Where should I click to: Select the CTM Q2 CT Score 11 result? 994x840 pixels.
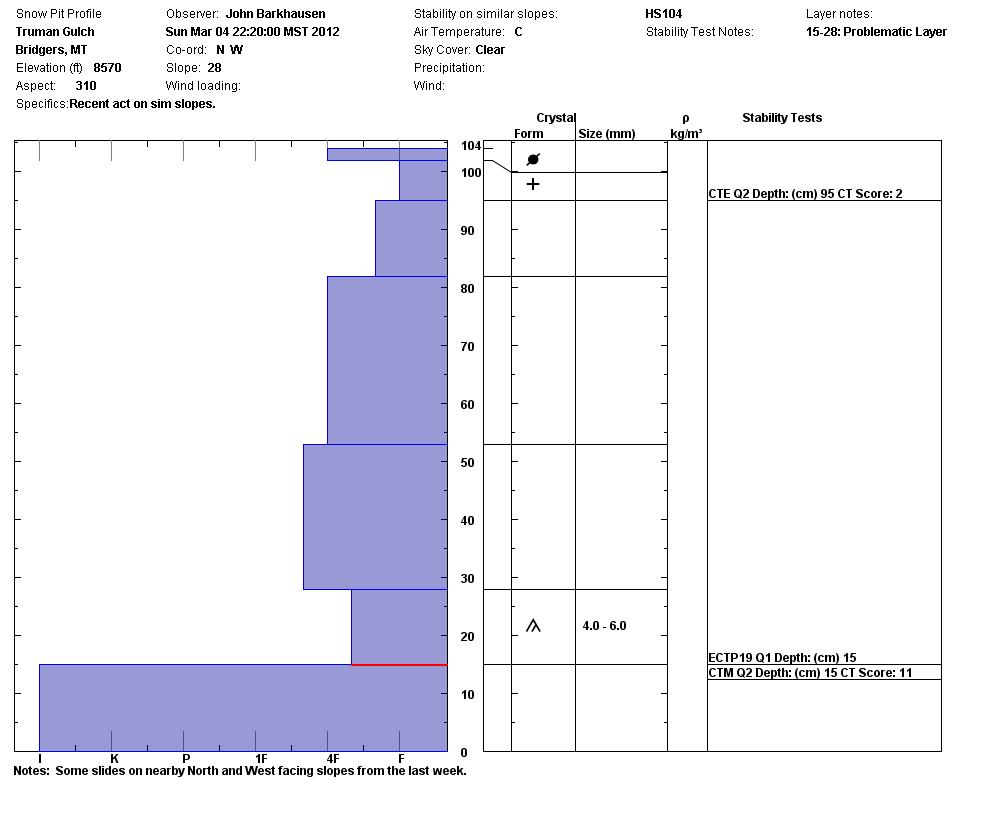click(x=810, y=673)
